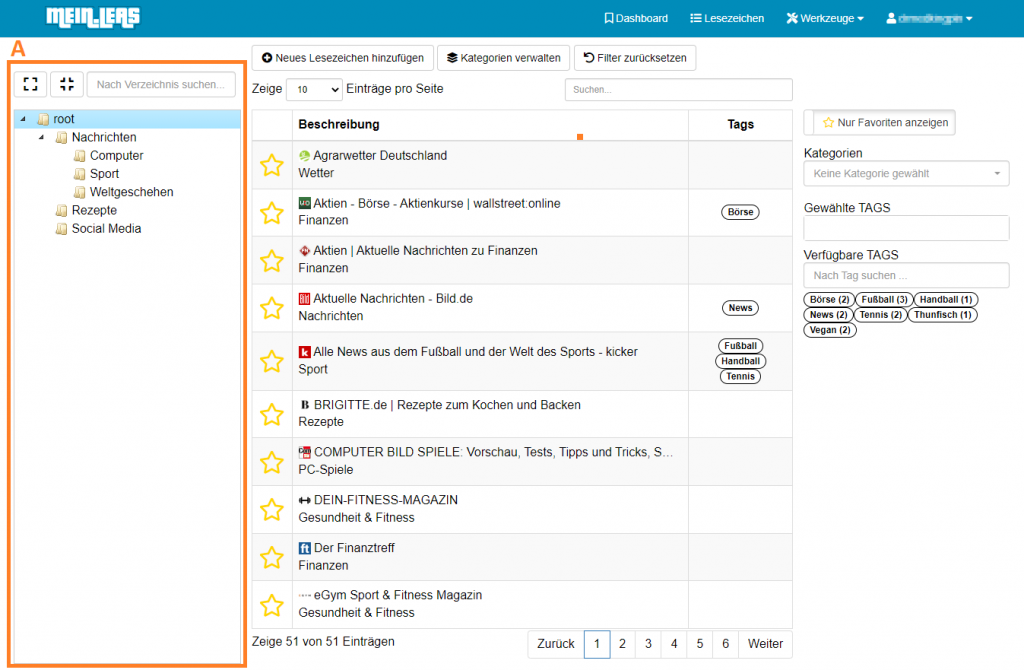Click Filter zurücksetzen button
The height and width of the screenshot is (670, 1024).
635,58
